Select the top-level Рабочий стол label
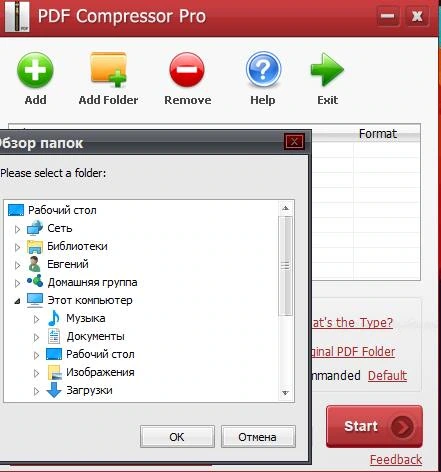 coord(62,210)
